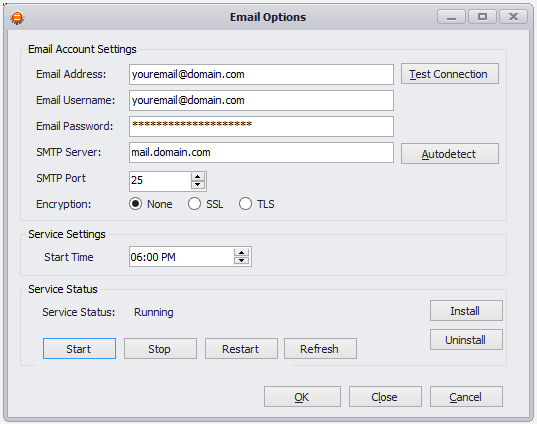
Task: Click the Email Username: label
Action: coord(76,100)
